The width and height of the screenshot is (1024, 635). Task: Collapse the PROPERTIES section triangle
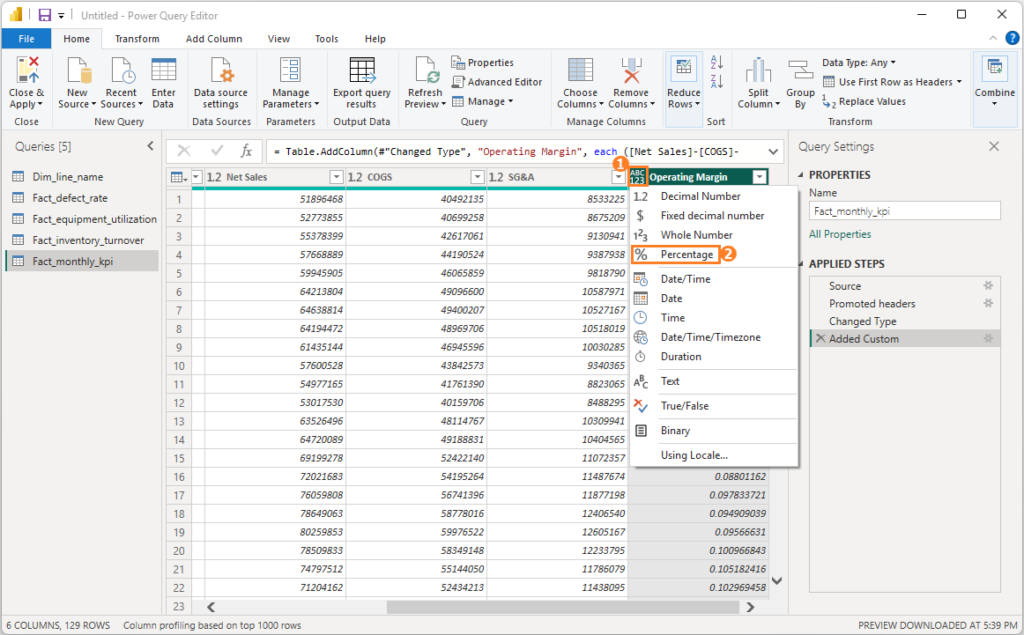point(801,175)
